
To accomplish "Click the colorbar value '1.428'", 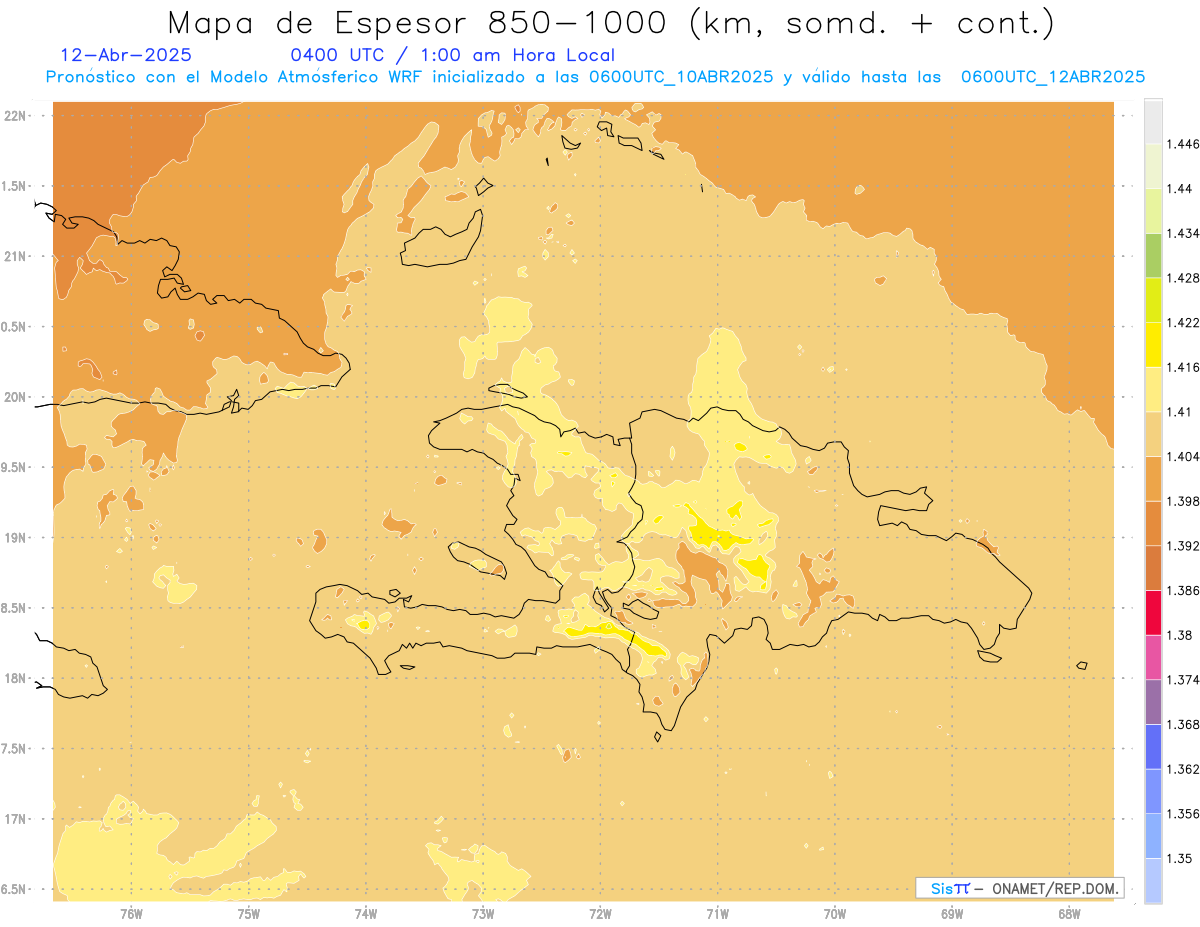I will [x=1184, y=278].
